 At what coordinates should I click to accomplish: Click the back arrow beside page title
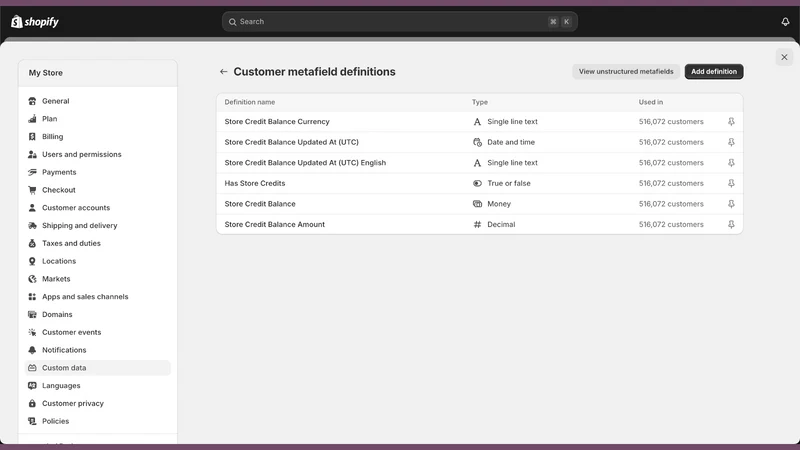[223, 71]
